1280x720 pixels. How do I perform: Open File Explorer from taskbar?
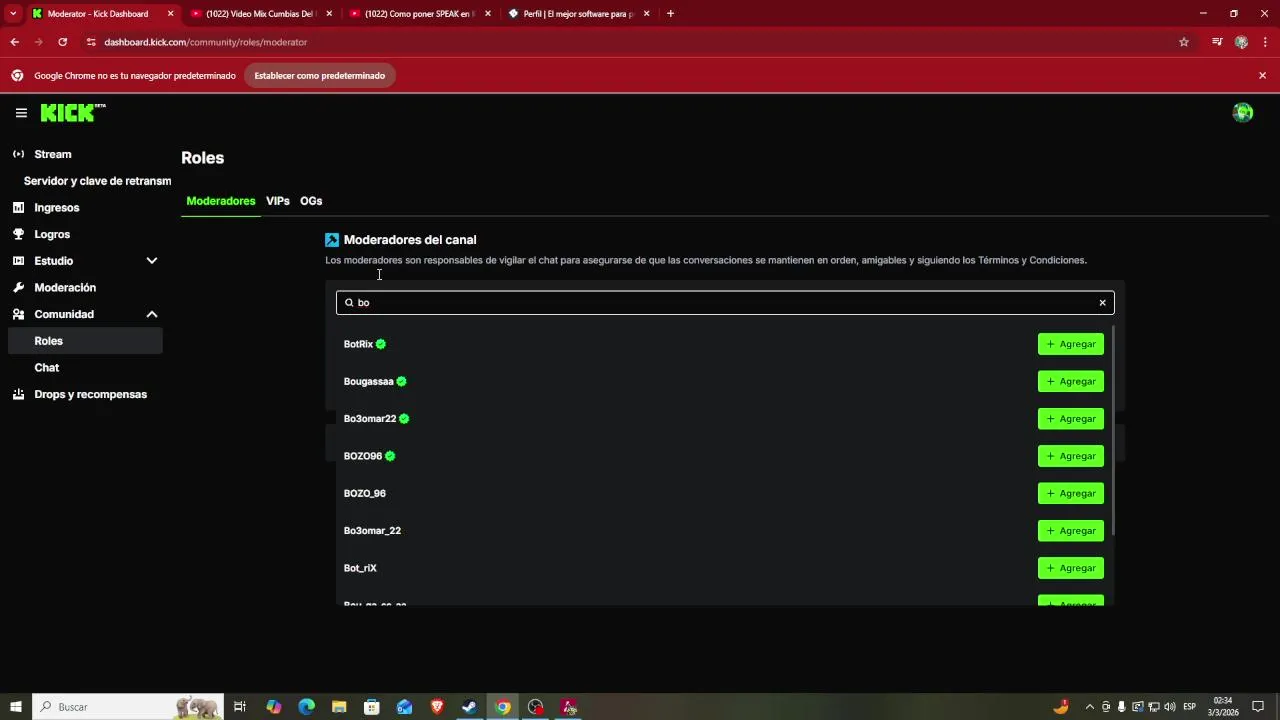(339, 707)
